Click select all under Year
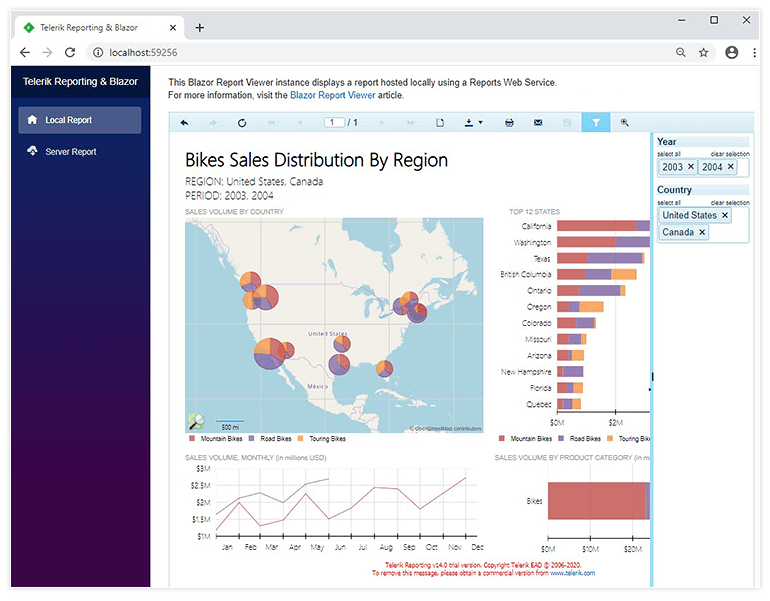The width and height of the screenshot is (770, 601). coord(669,154)
